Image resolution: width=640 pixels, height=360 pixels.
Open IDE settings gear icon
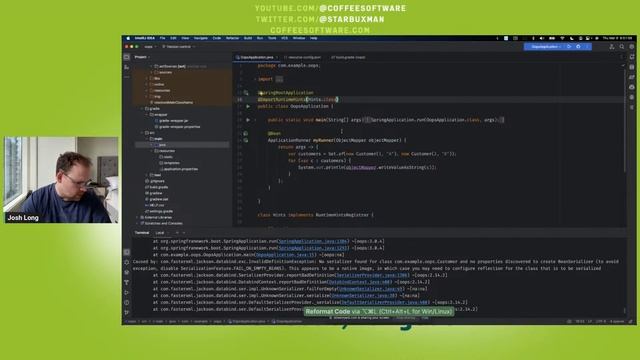point(631,47)
